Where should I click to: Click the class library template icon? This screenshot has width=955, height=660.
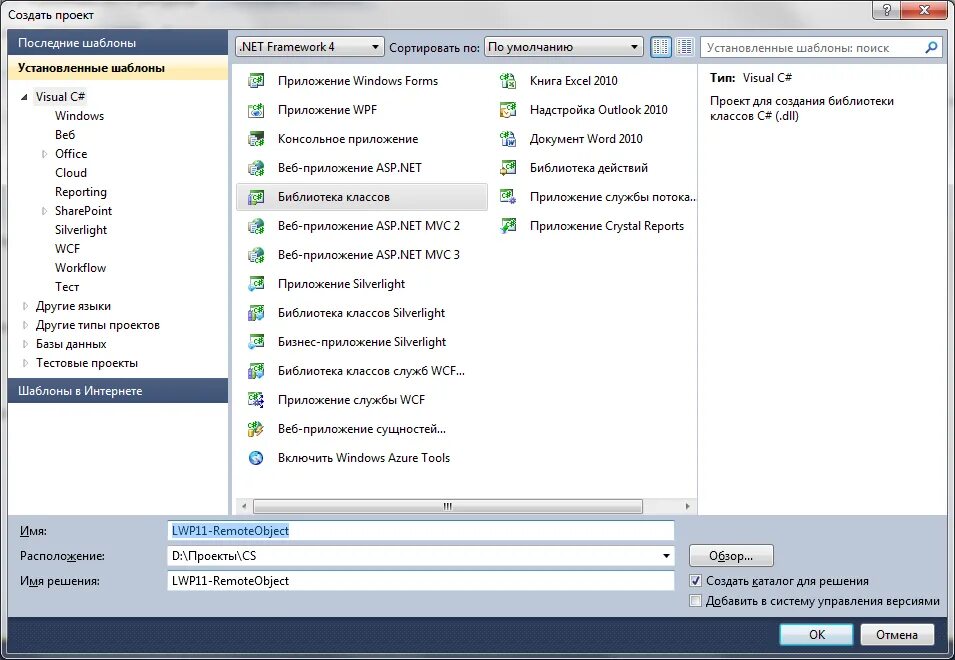[256, 197]
